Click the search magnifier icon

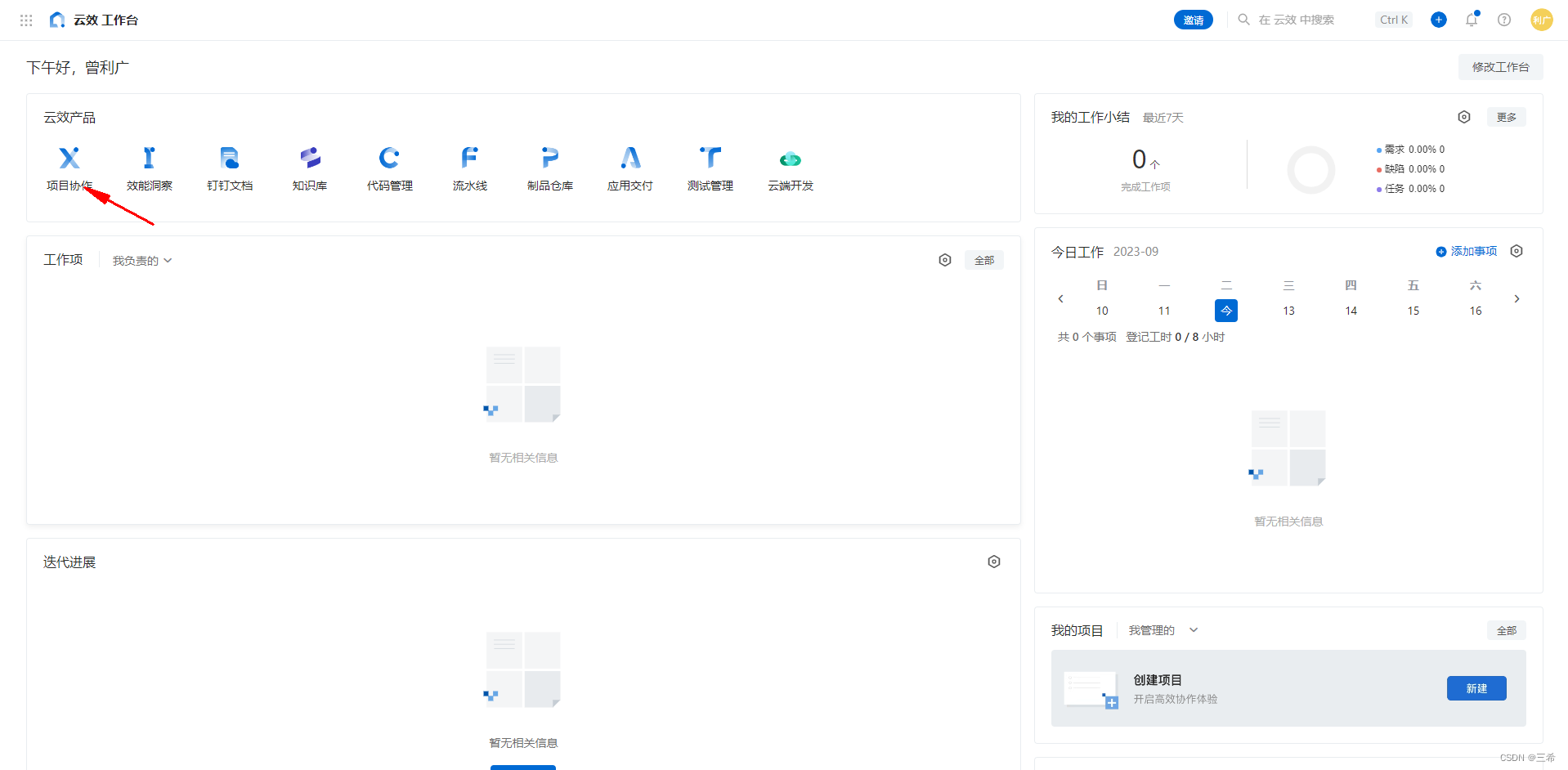(1243, 20)
